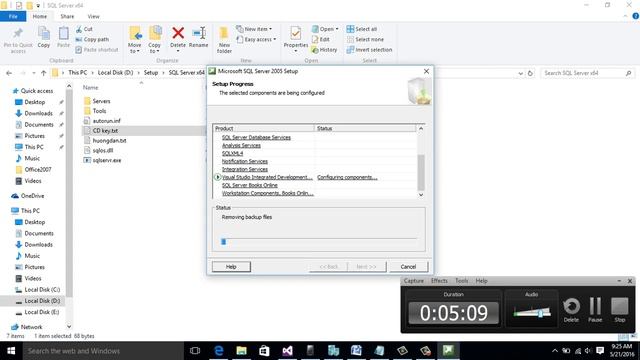Click the Analysis Services product link
640x360 pixels.
tap(241, 145)
